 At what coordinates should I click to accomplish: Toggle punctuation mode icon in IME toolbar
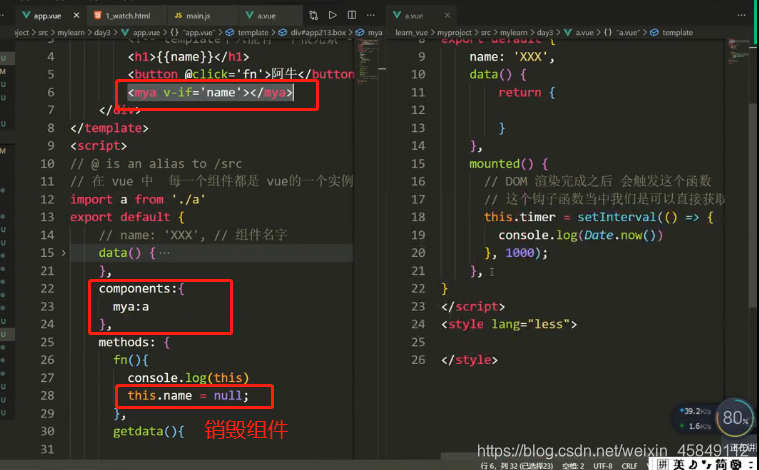pos(707,465)
